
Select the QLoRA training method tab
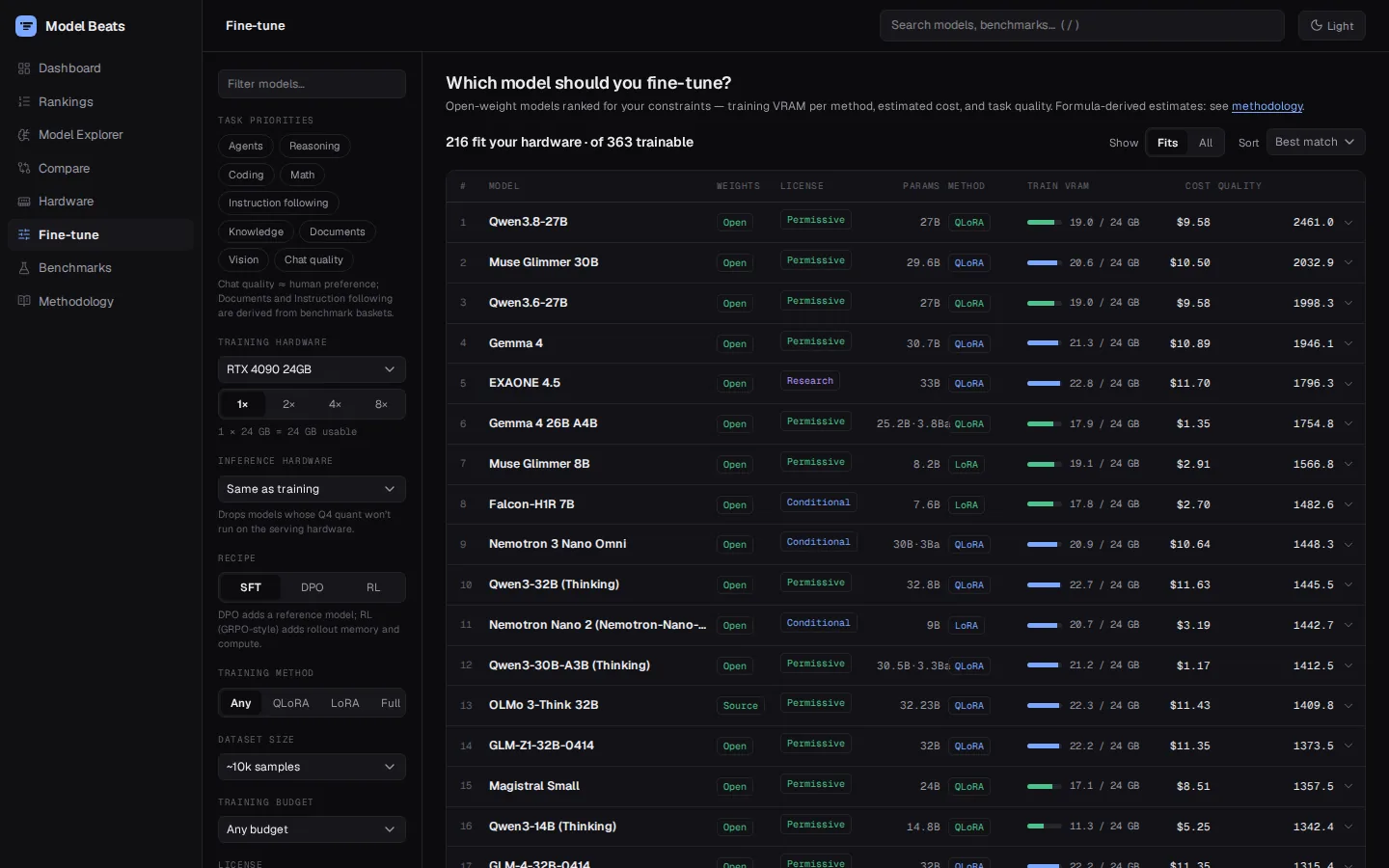tap(291, 703)
